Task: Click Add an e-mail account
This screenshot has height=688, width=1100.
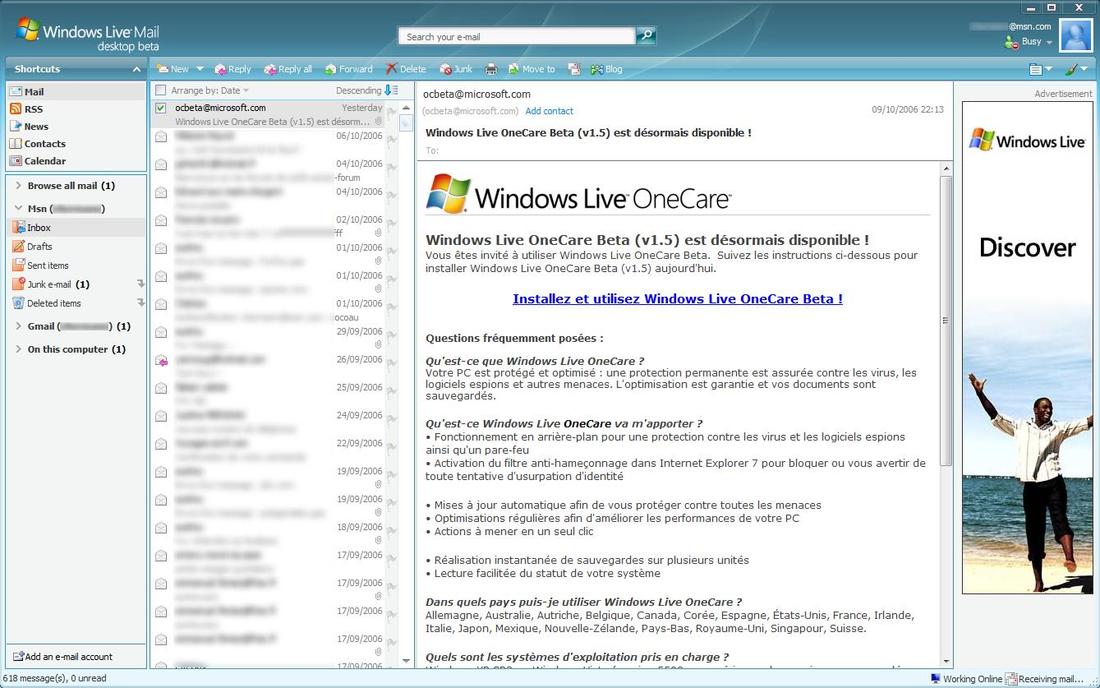Action: tap(62, 657)
